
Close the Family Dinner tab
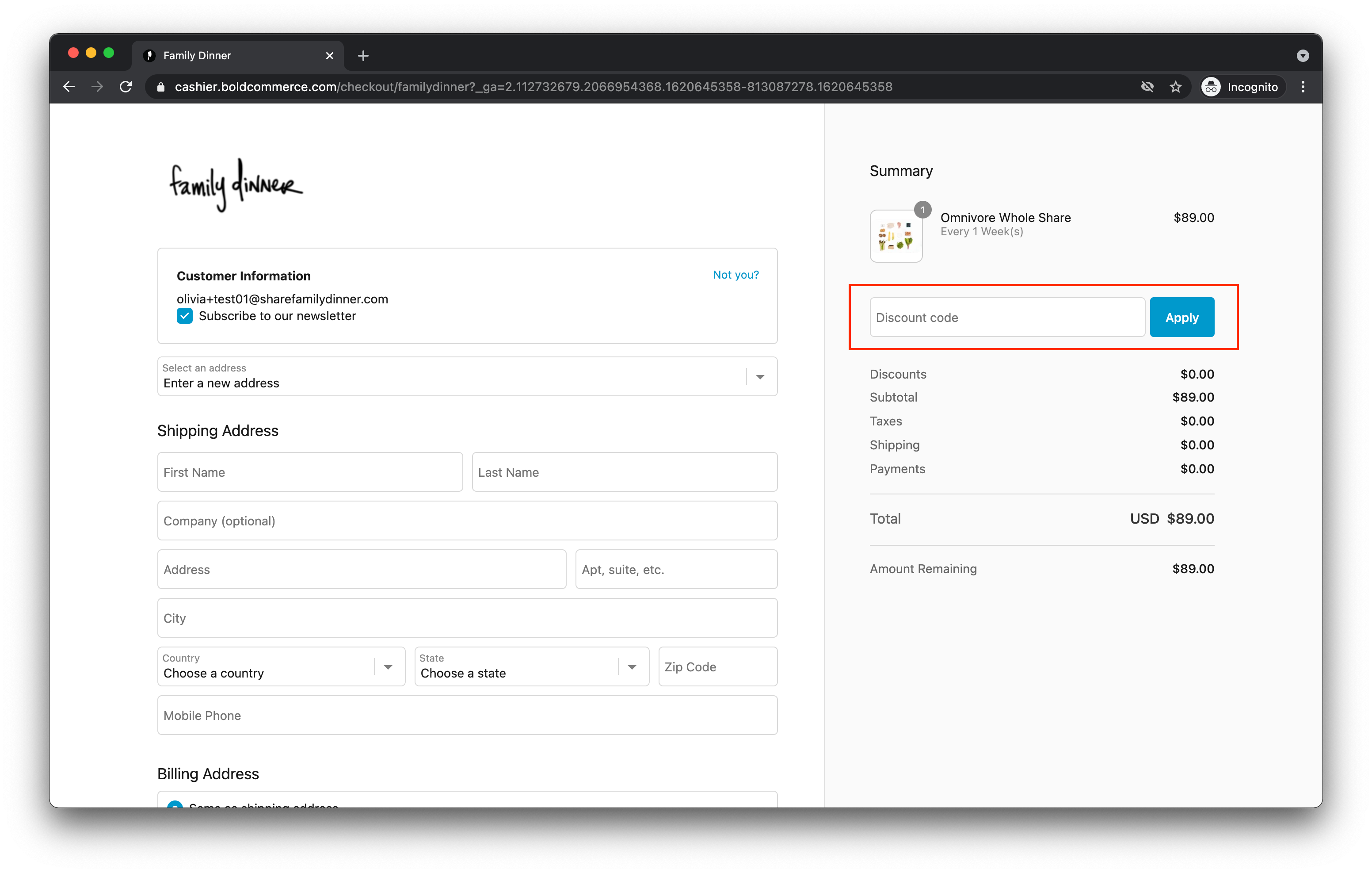coord(329,55)
